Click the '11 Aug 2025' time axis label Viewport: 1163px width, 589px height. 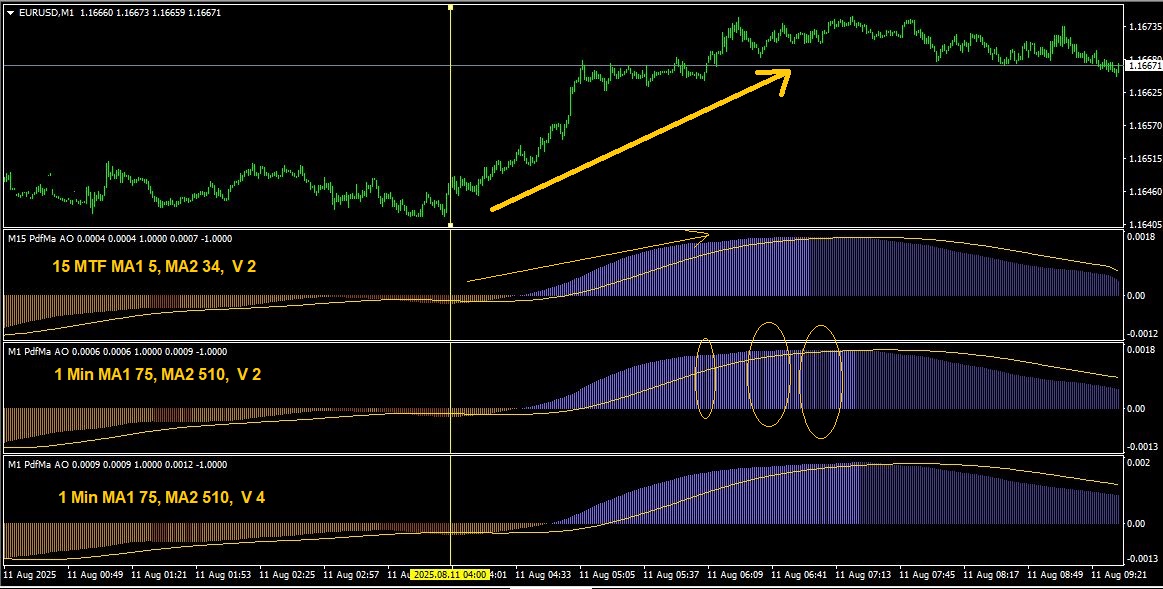click(x=30, y=575)
